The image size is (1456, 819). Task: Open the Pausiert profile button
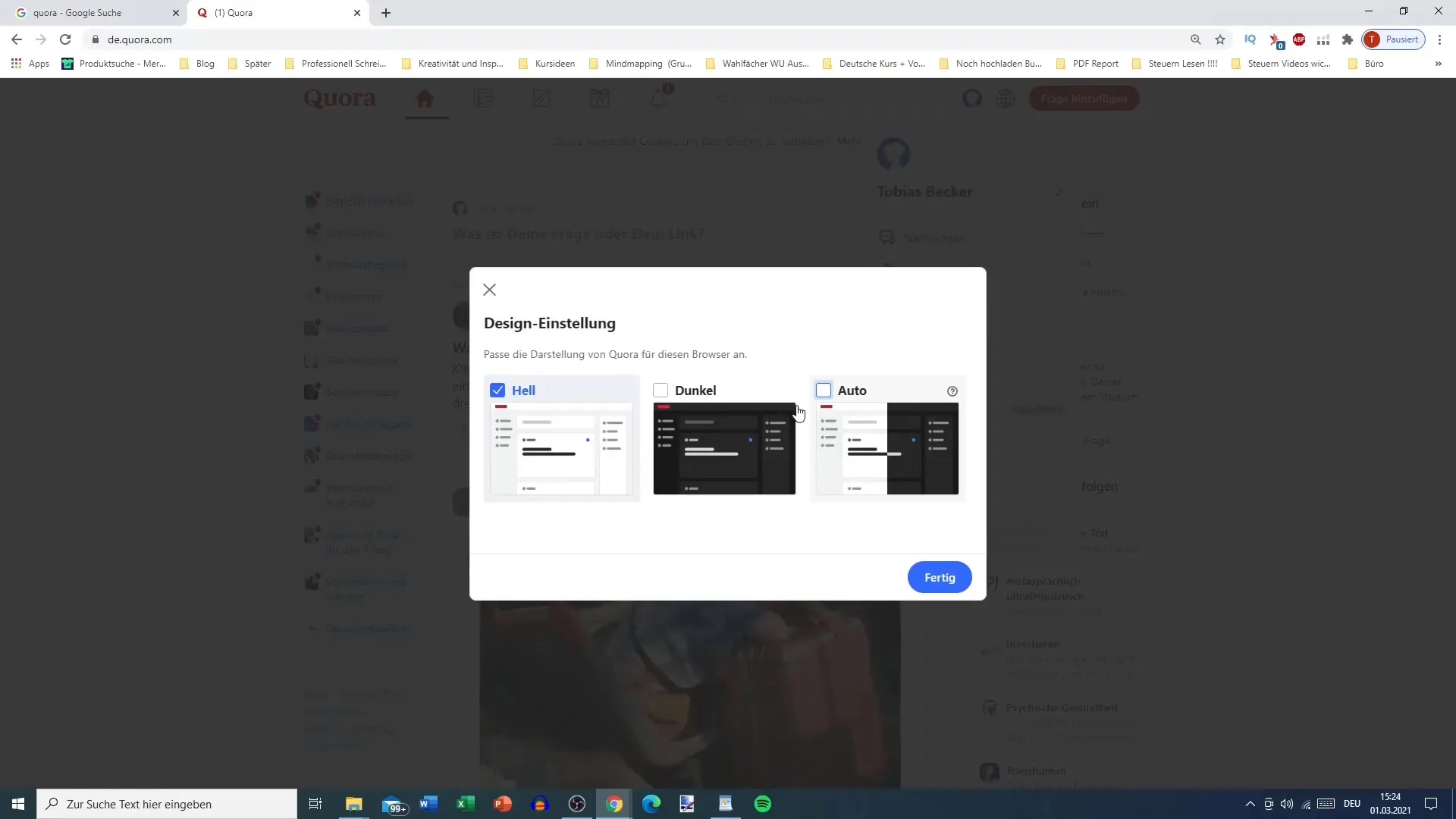1394,39
